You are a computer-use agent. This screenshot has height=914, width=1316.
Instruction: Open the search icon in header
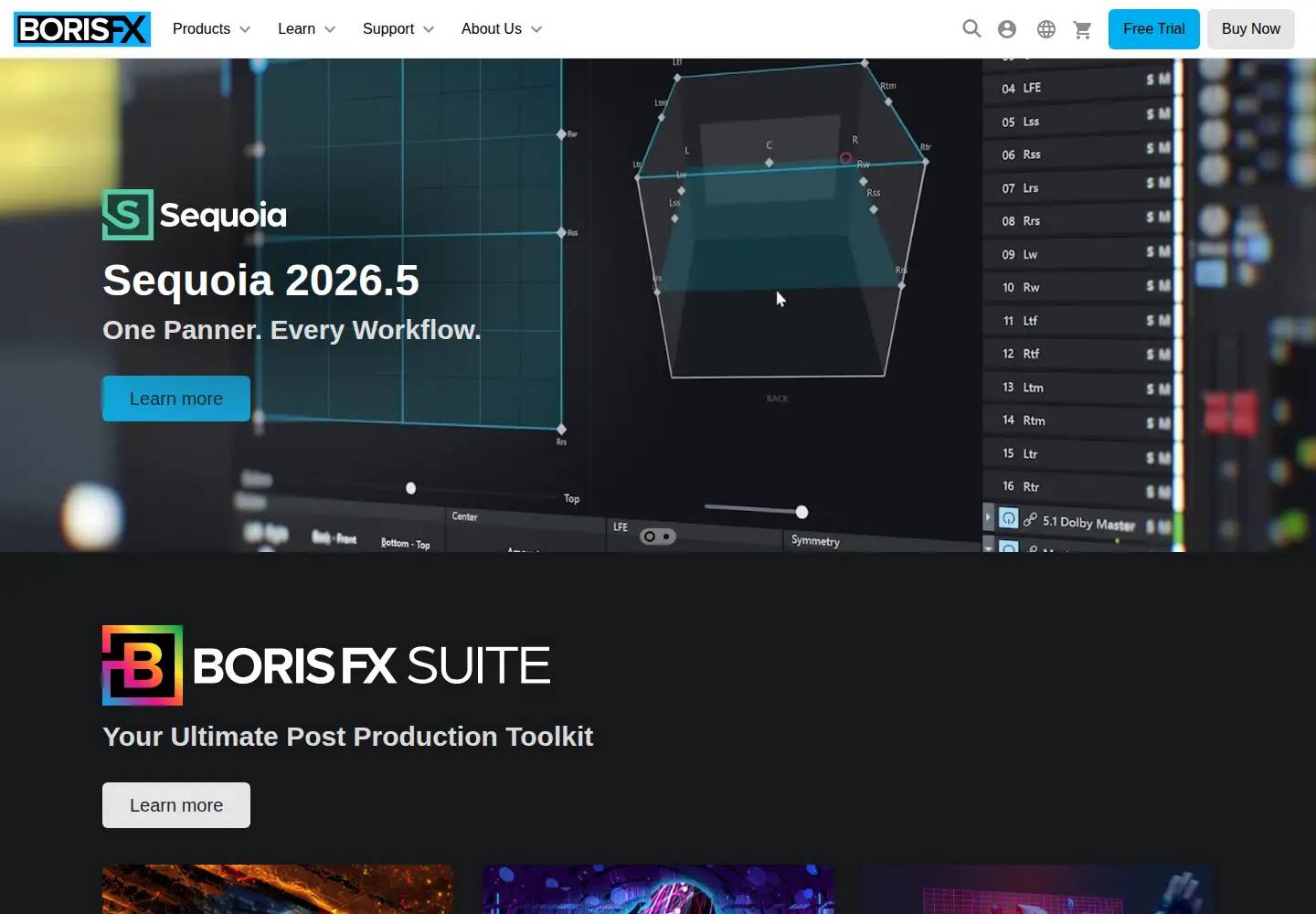[971, 29]
